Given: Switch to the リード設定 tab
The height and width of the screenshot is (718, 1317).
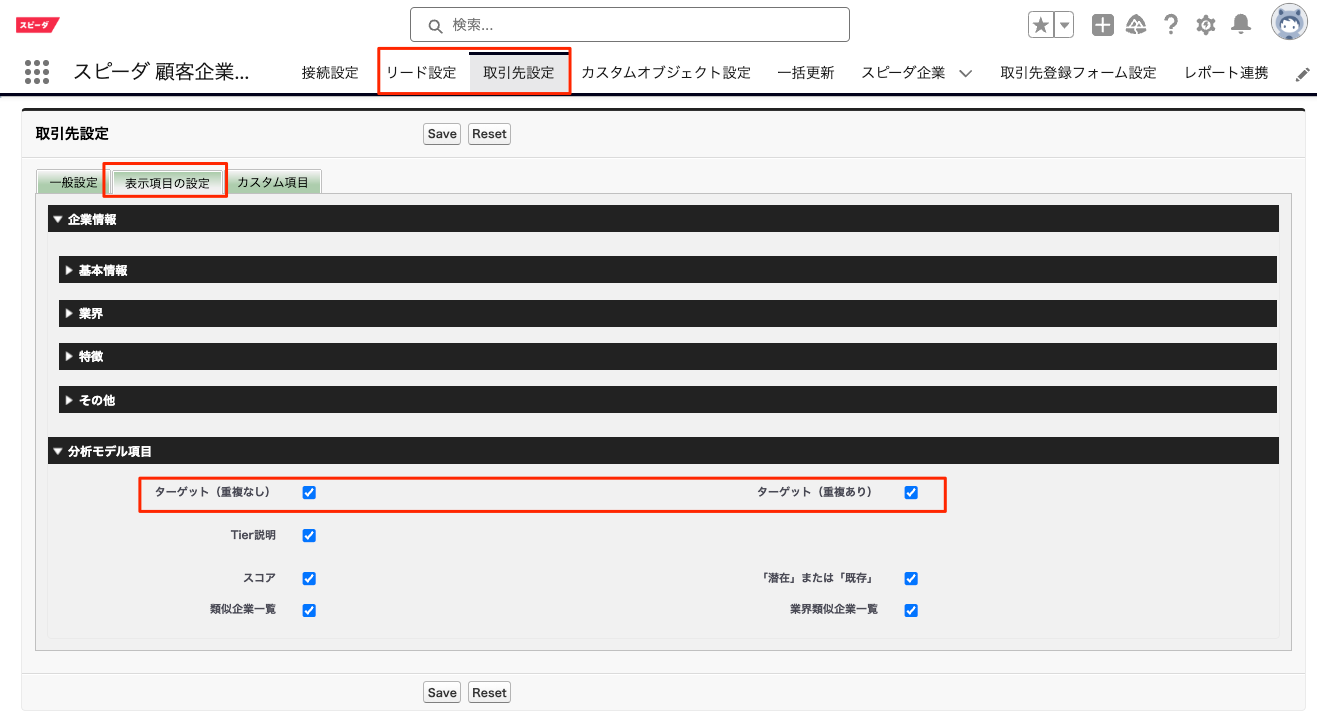Looking at the screenshot, I should [x=421, y=73].
